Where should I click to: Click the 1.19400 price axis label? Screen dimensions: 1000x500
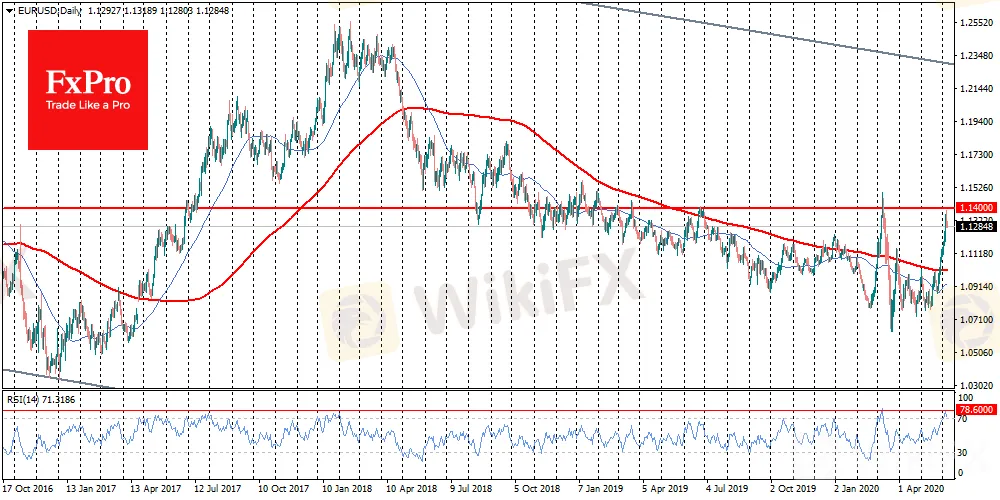pos(975,121)
